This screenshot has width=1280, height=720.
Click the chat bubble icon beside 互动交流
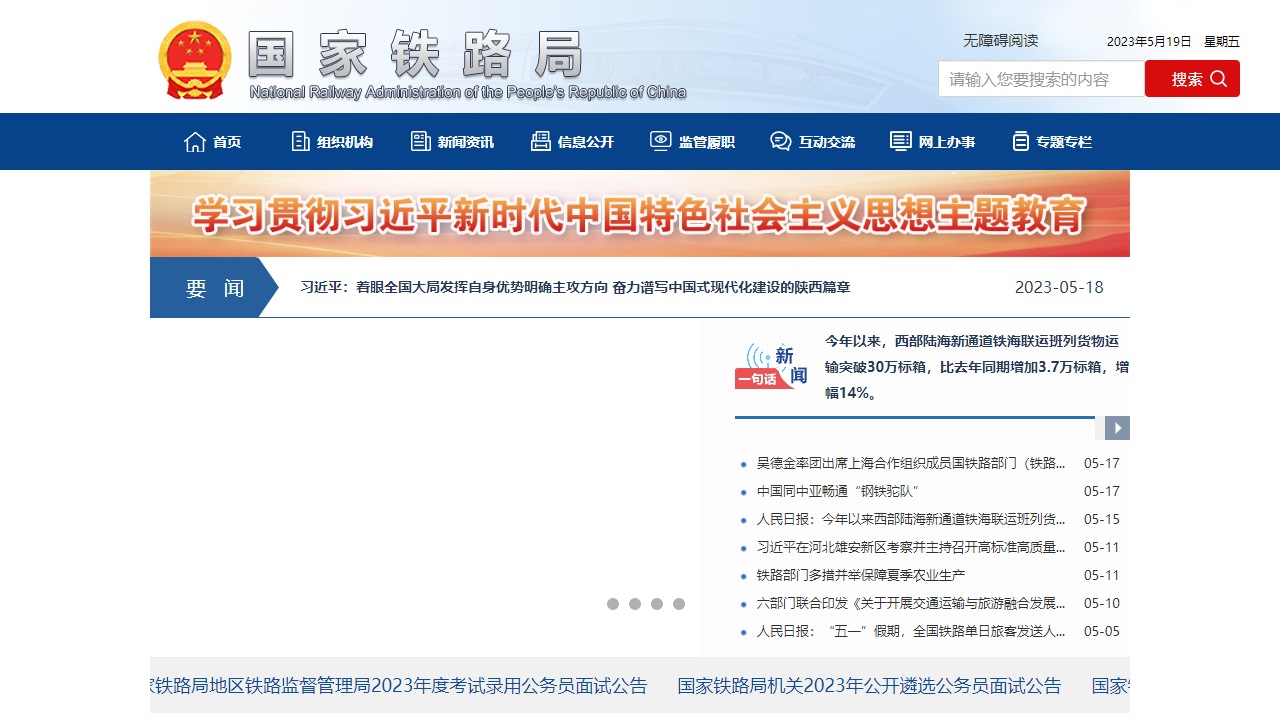[x=781, y=141]
